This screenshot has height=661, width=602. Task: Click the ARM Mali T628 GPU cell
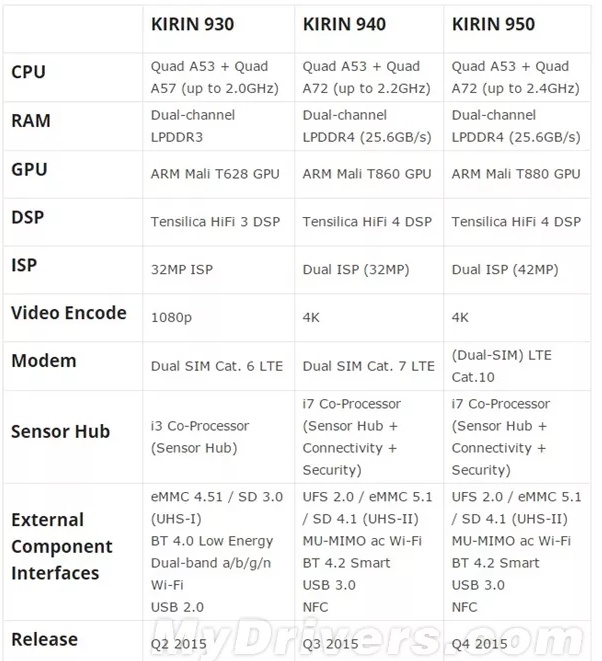(x=215, y=174)
